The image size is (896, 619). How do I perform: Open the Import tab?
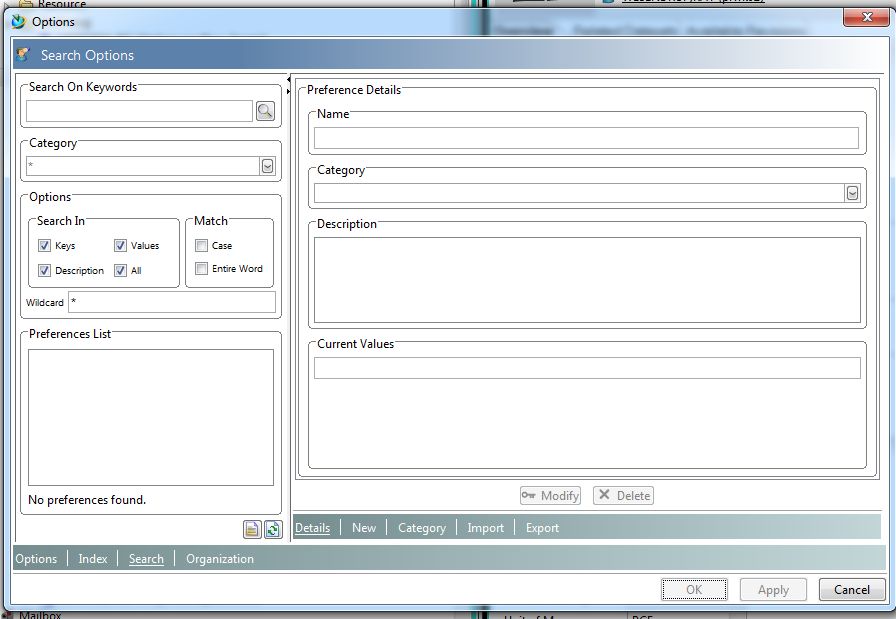(486, 528)
